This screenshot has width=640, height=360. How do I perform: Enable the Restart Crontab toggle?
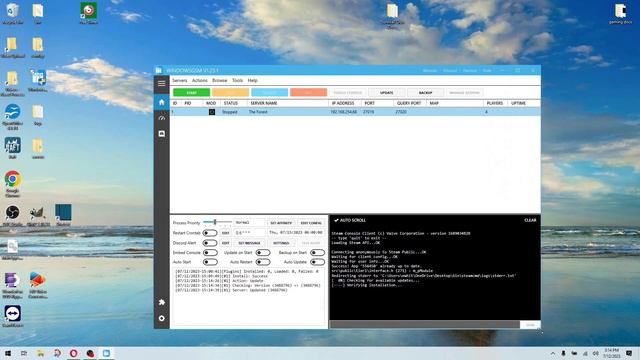[x=210, y=233]
